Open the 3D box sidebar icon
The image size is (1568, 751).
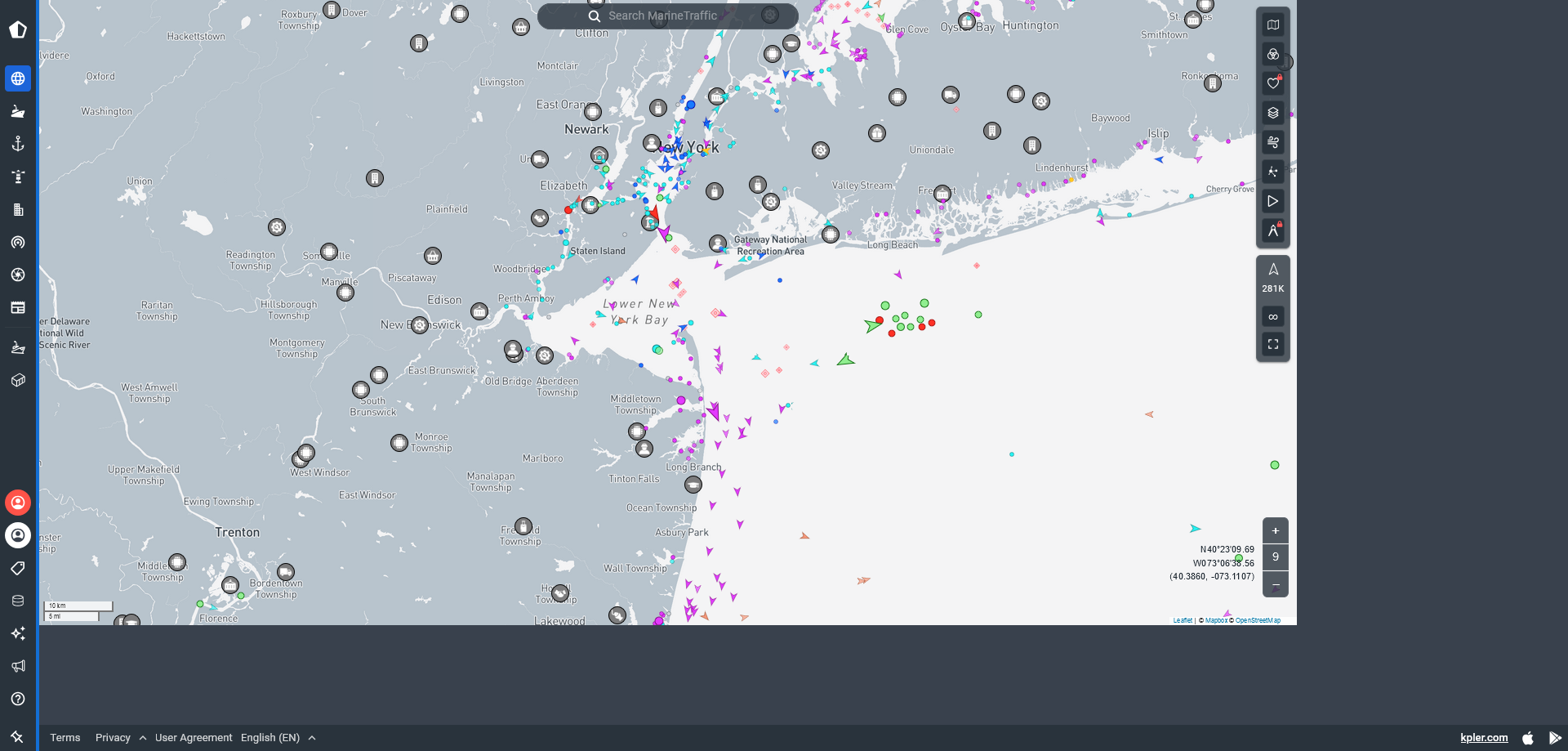point(18,380)
